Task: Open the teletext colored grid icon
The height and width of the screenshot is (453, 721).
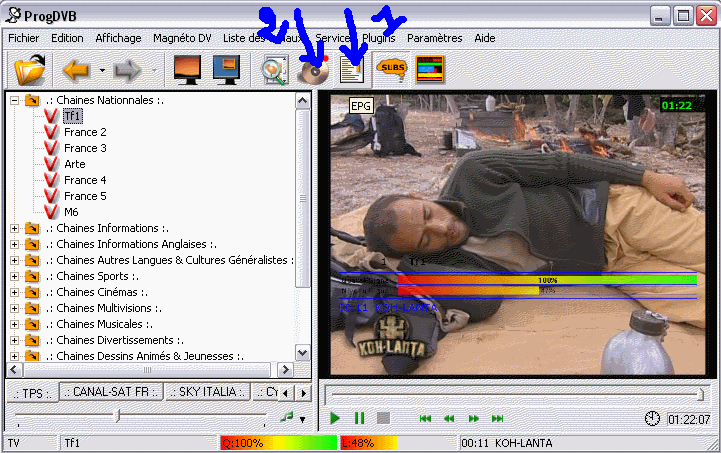Action: tap(430, 69)
